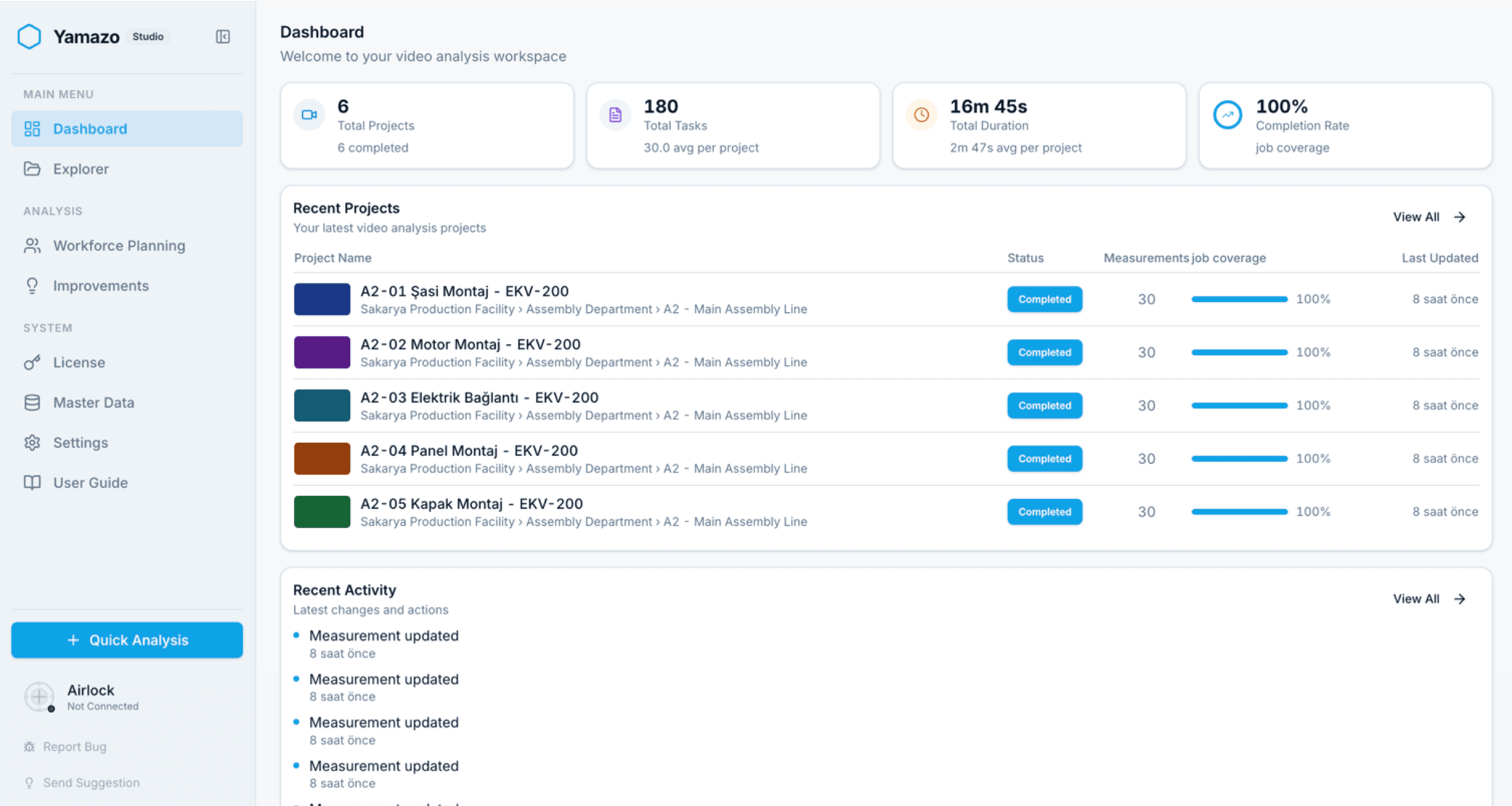Click the orange A2-04 Panel Montaj thumbnail
The width and height of the screenshot is (1512, 806).
(322, 458)
